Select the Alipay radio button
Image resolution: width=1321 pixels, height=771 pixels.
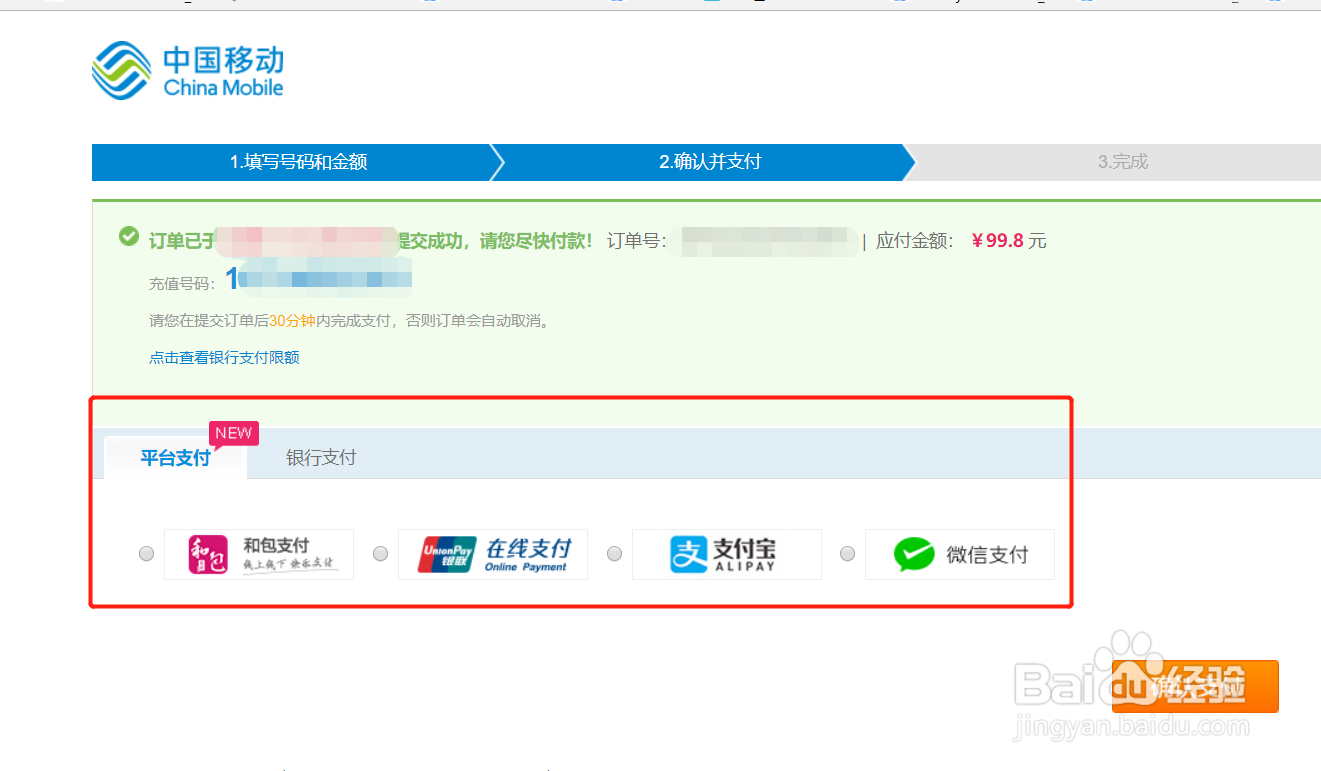pos(615,554)
